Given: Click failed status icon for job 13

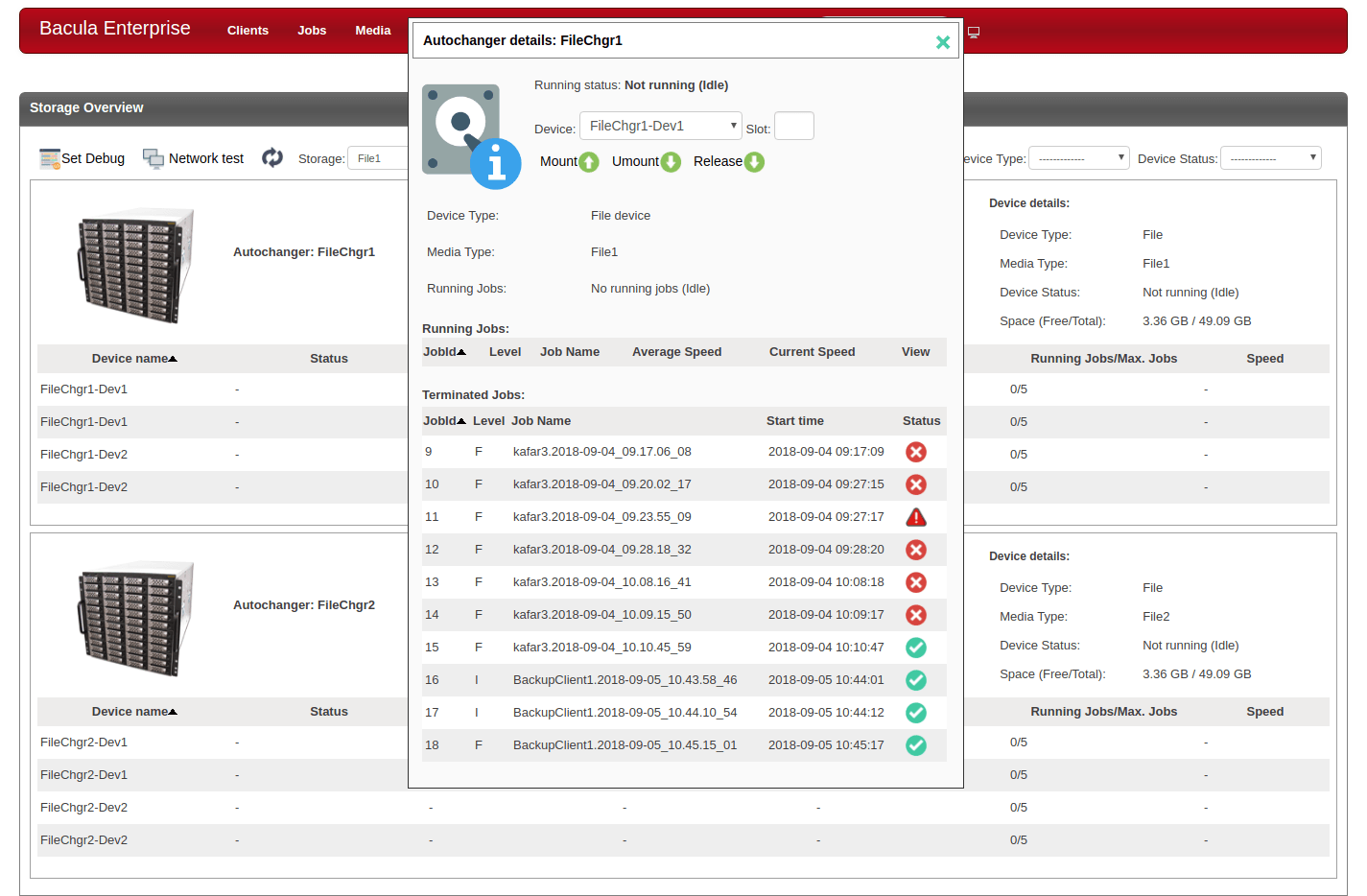Looking at the screenshot, I should click(916, 582).
